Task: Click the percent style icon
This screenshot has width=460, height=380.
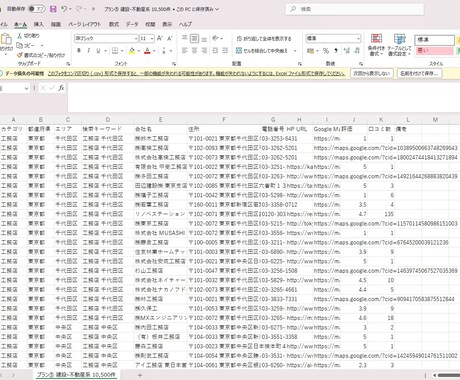Action: point(326,51)
